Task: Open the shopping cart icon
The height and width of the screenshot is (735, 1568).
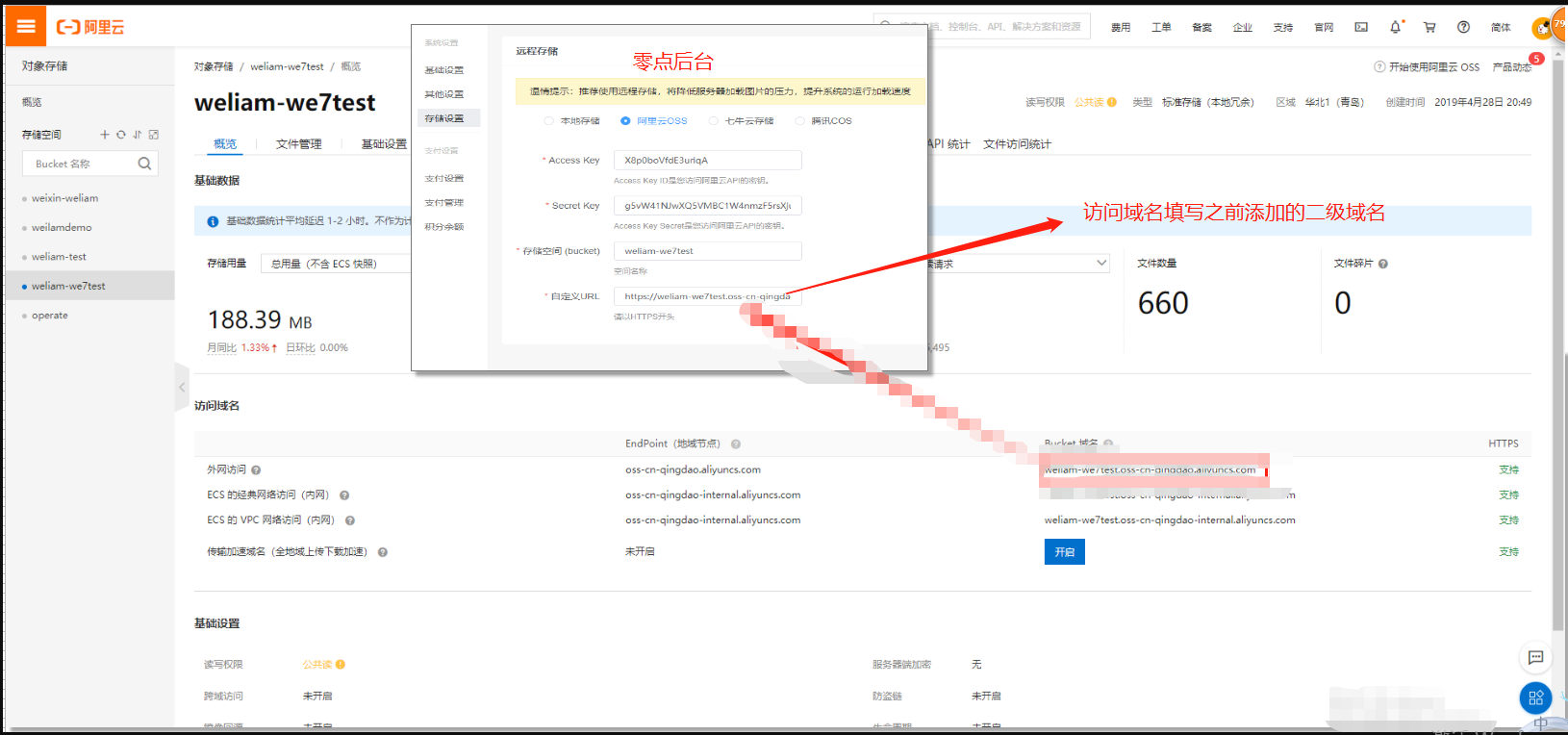Action: pos(1429,27)
